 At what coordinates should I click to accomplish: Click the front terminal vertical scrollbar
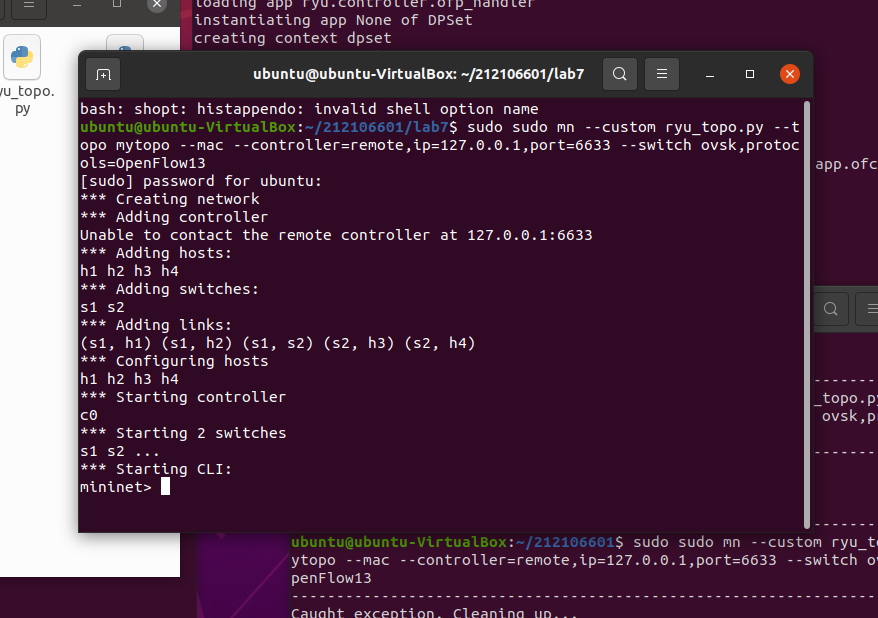coord(807,315)
